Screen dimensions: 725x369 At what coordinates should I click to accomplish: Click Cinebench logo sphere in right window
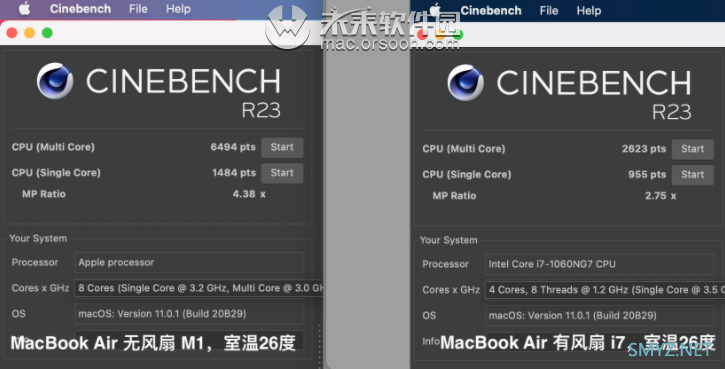click(x=466, y=83)
